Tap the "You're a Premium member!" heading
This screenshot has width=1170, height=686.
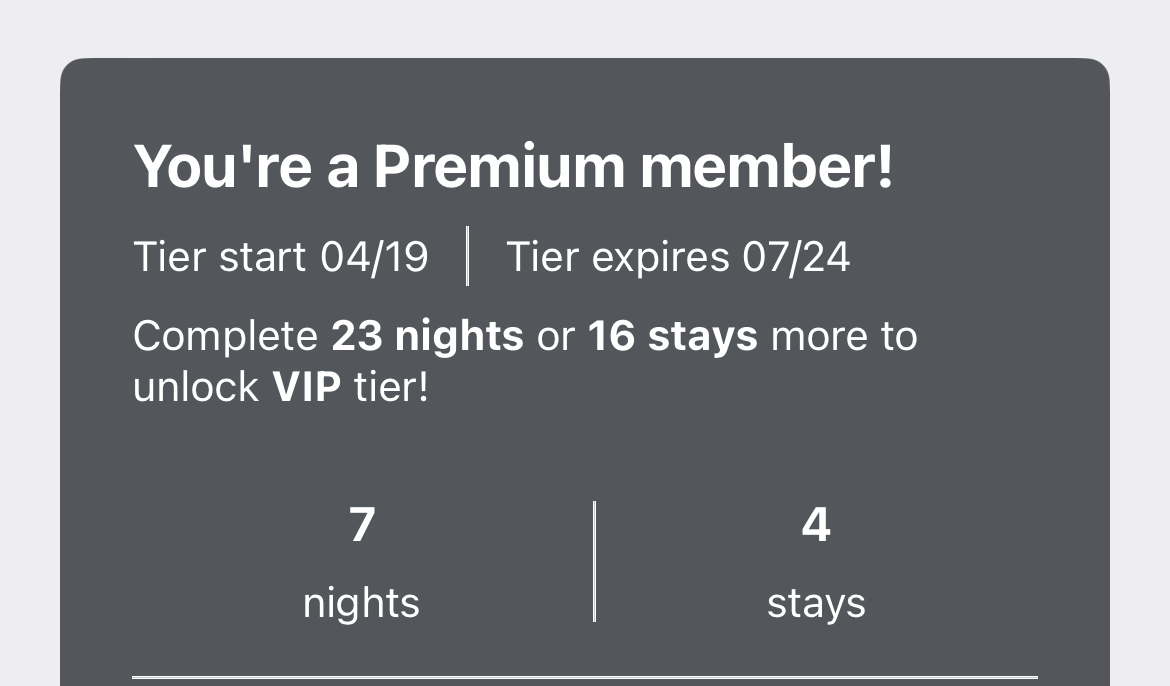click(513, 167)
